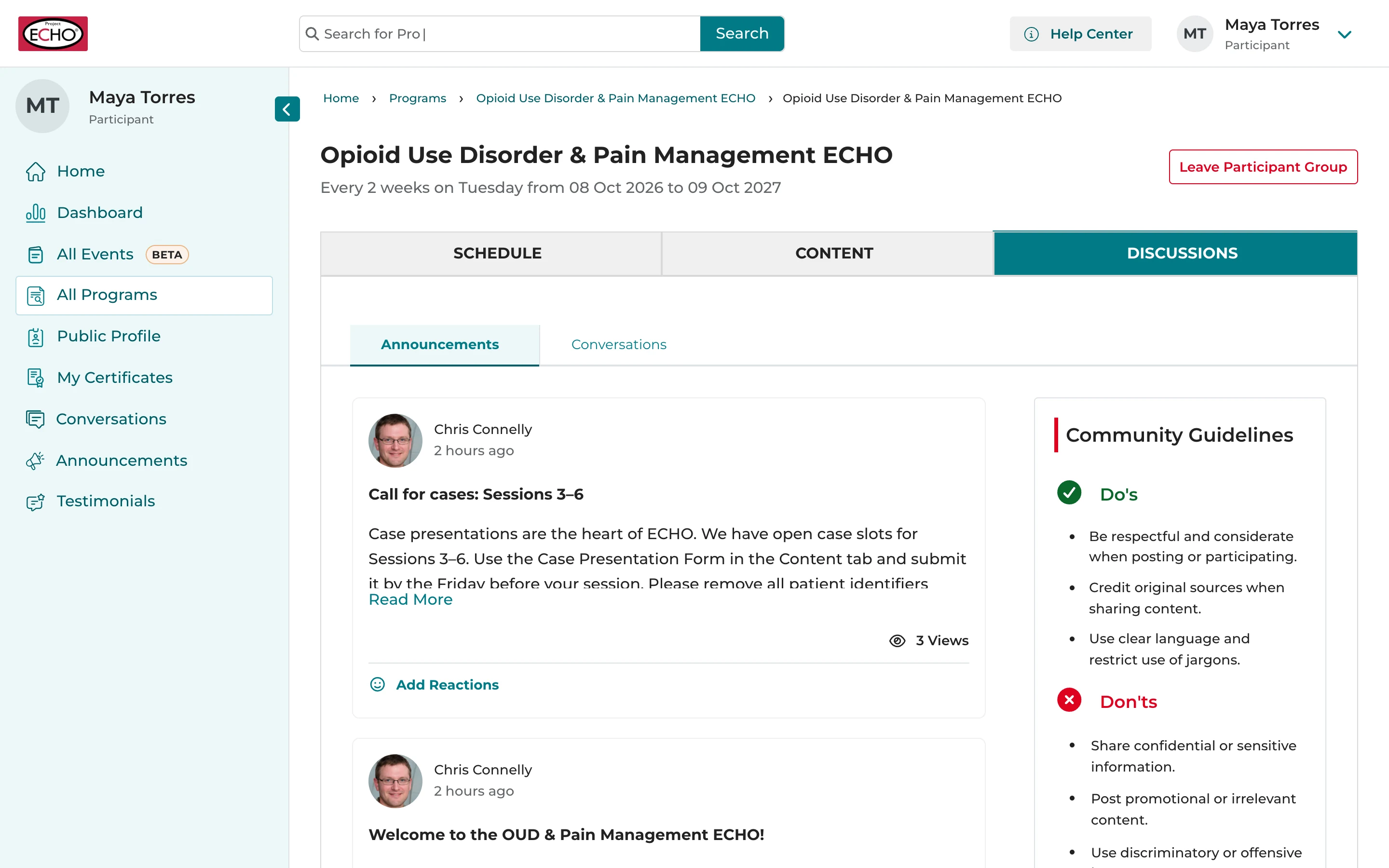Open Dashboard from the sidebar
1389x868 pixels.
pyautogui.click(x=100, y=213)
